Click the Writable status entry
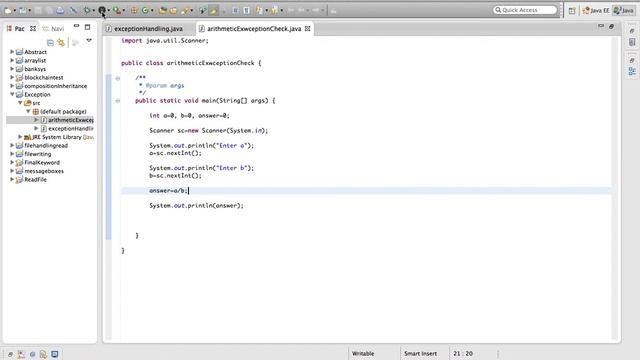Image resolution: width=640 pixels, height=360 pixels. 363,353
